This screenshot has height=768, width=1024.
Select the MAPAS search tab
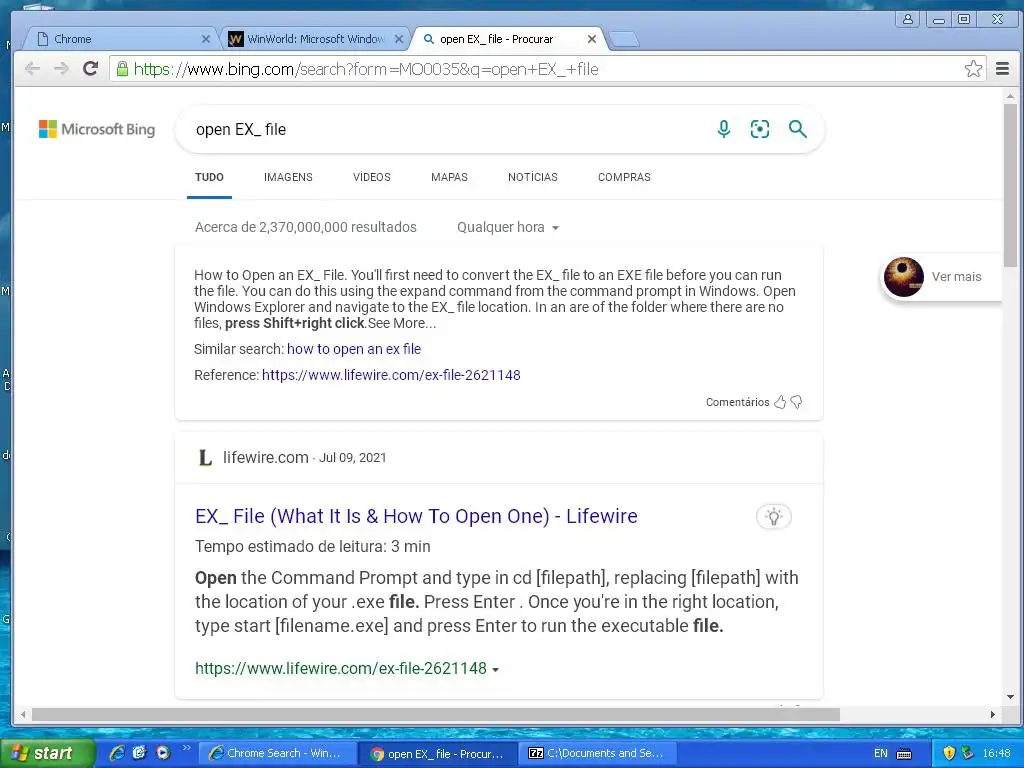449,177
